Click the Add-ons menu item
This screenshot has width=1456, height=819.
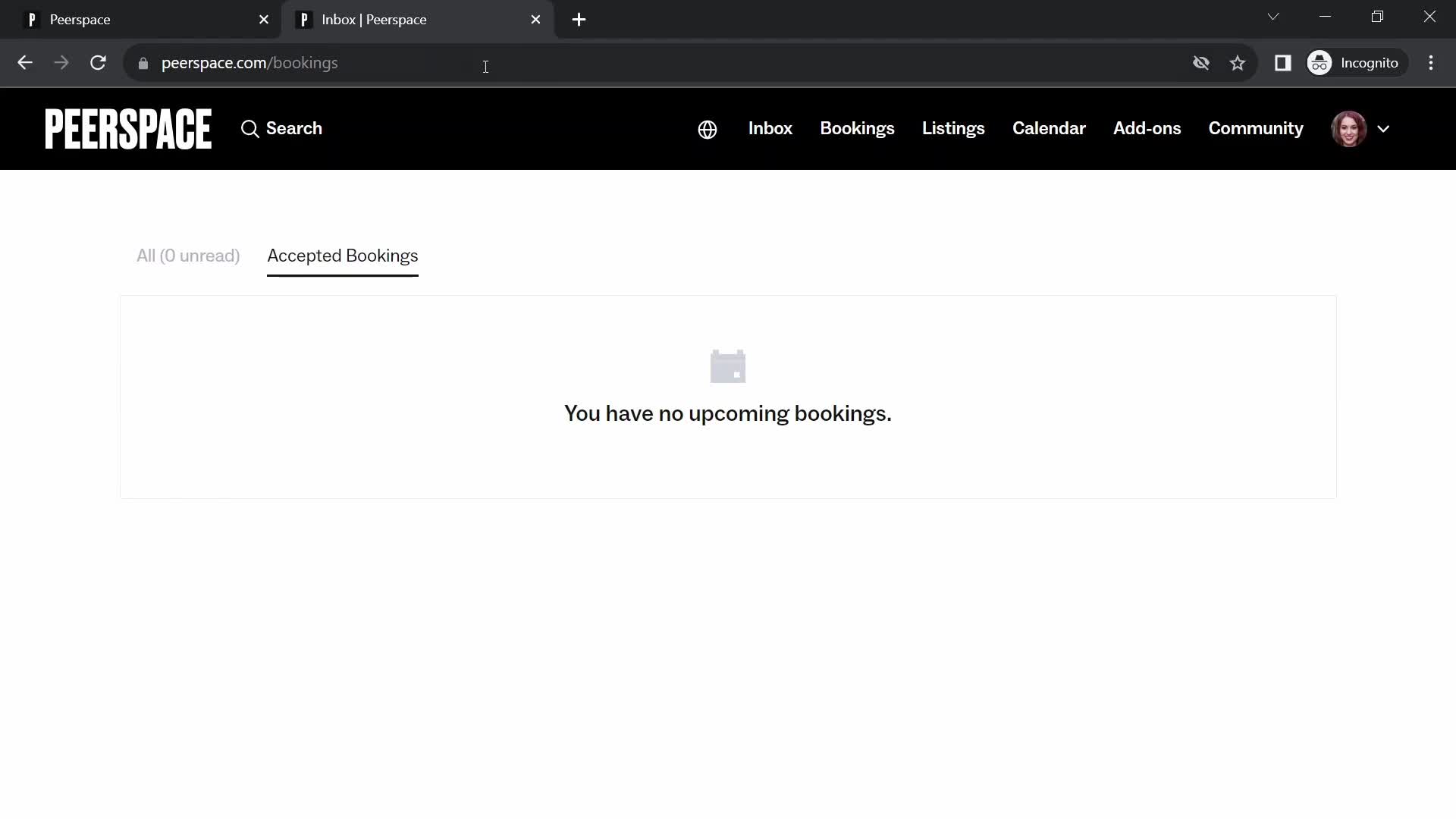click(1148, 128)
